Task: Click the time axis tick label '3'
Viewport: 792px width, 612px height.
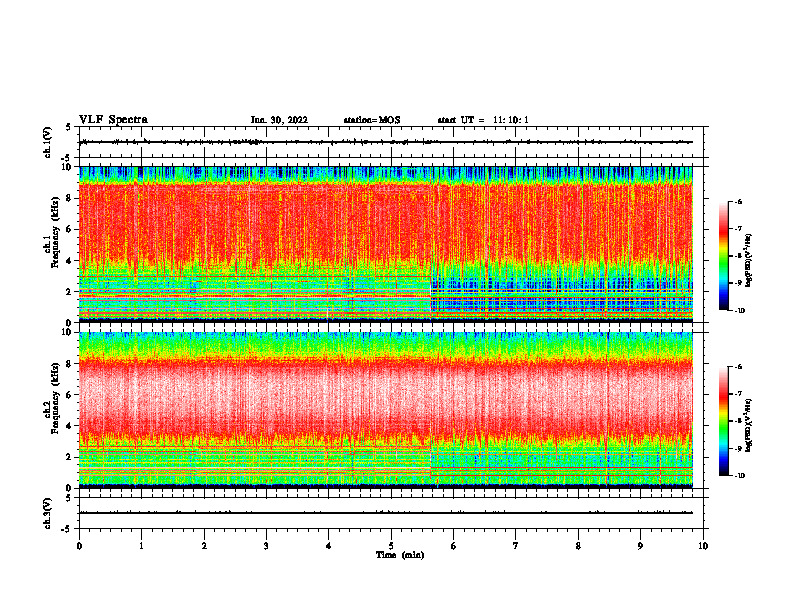Action: [x=266, y=546]
